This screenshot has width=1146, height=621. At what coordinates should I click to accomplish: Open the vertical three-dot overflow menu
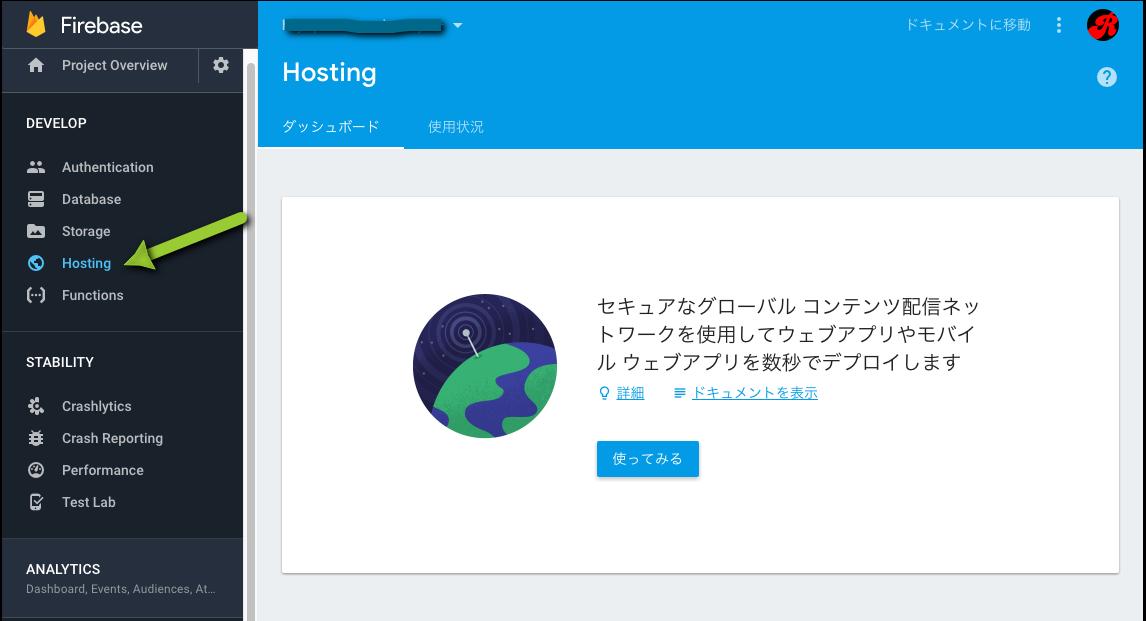[1058, 25]
